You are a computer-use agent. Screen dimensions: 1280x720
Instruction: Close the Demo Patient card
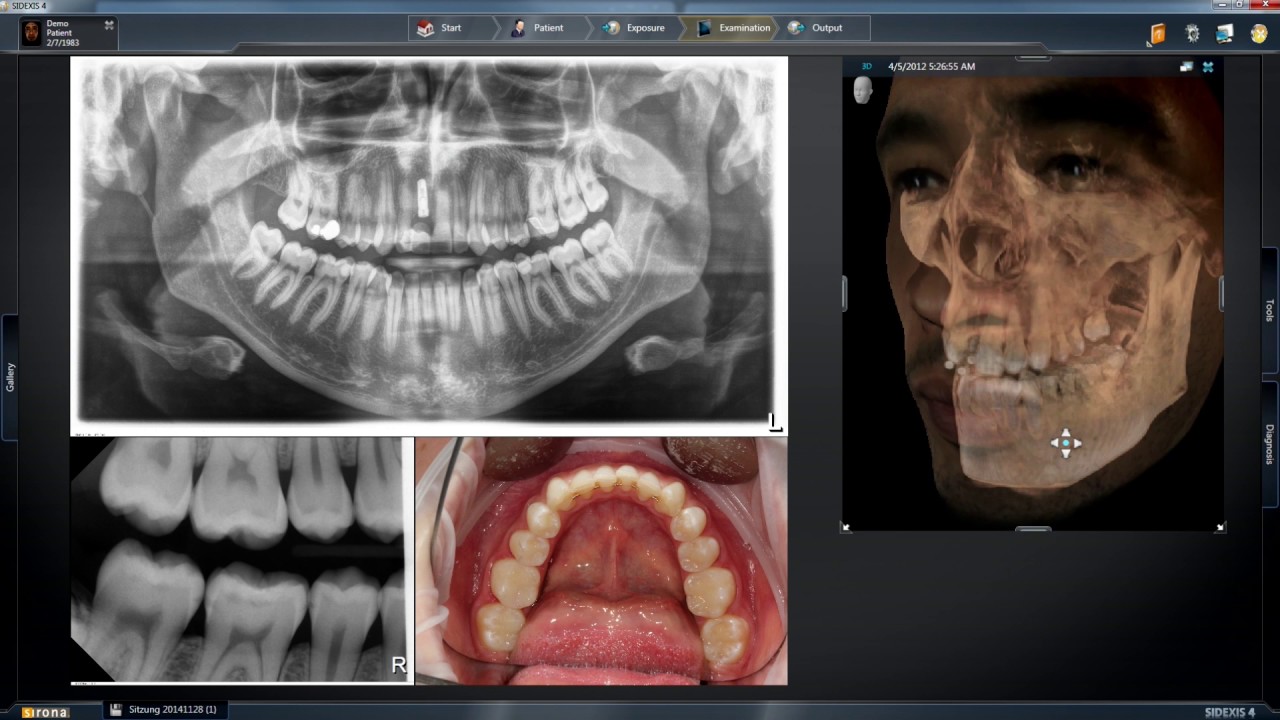(x=109, y=25)
